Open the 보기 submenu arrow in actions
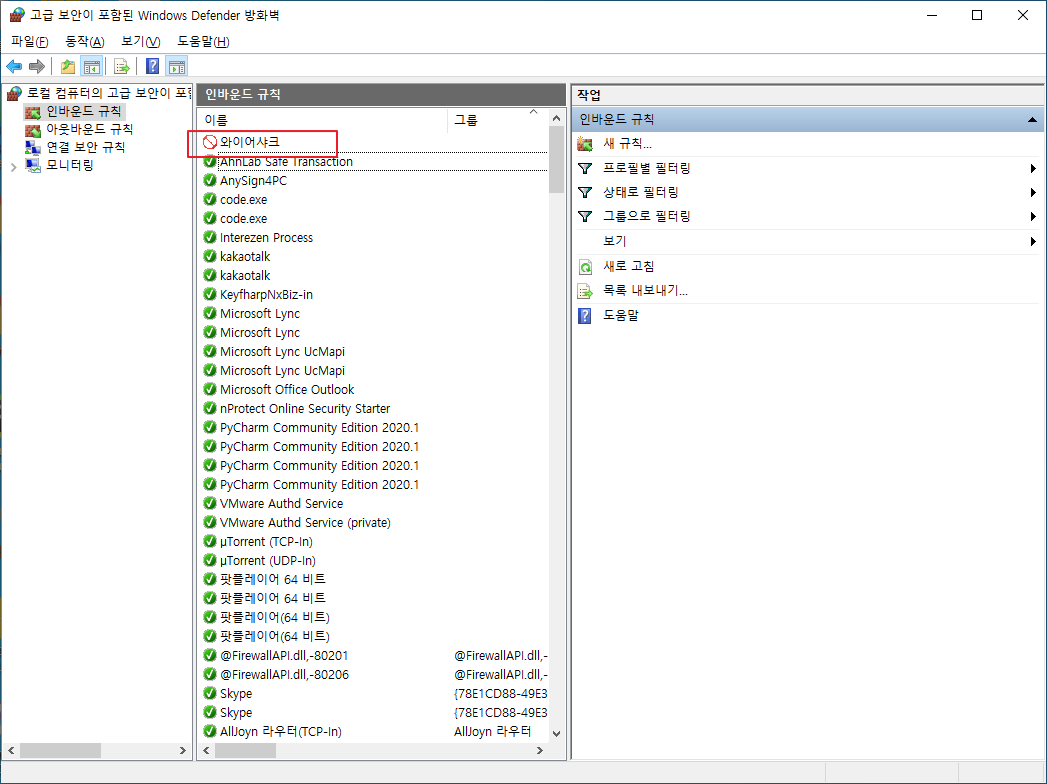This screenshot has width=1047, height=784. pyautogui.click(x=1033, y=241)
